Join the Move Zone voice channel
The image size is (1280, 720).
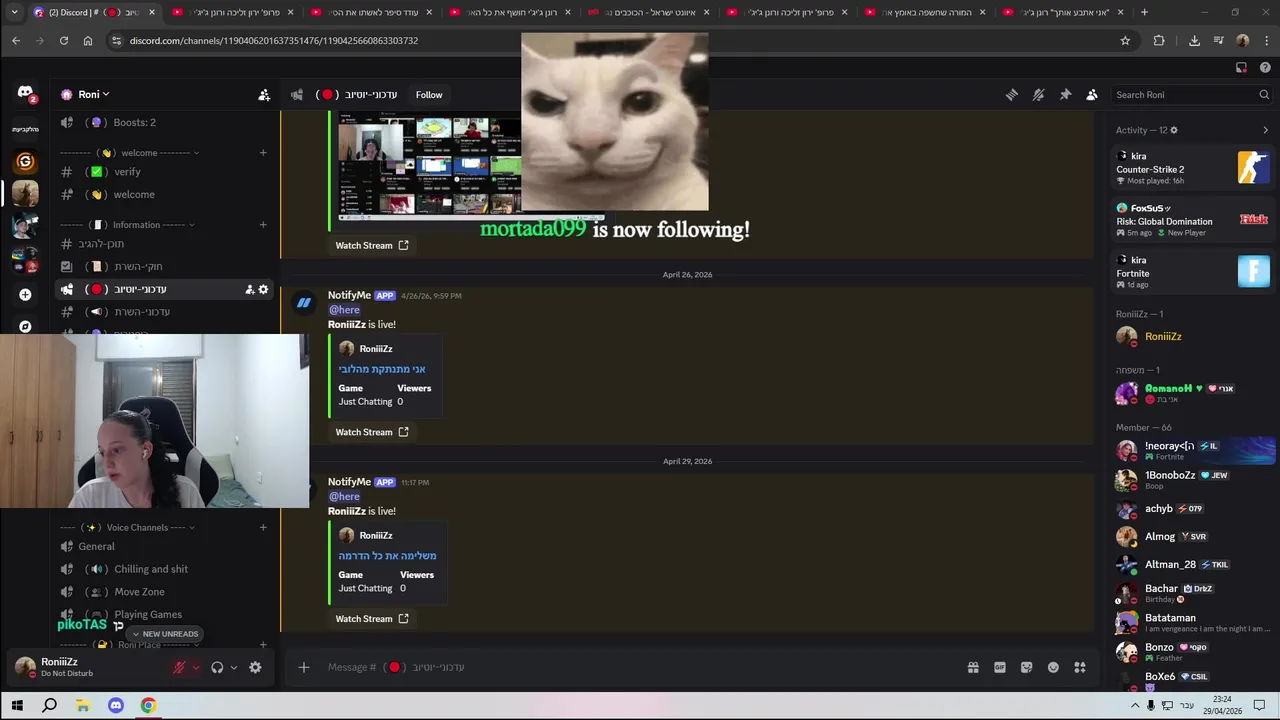[x=164, y=592]
